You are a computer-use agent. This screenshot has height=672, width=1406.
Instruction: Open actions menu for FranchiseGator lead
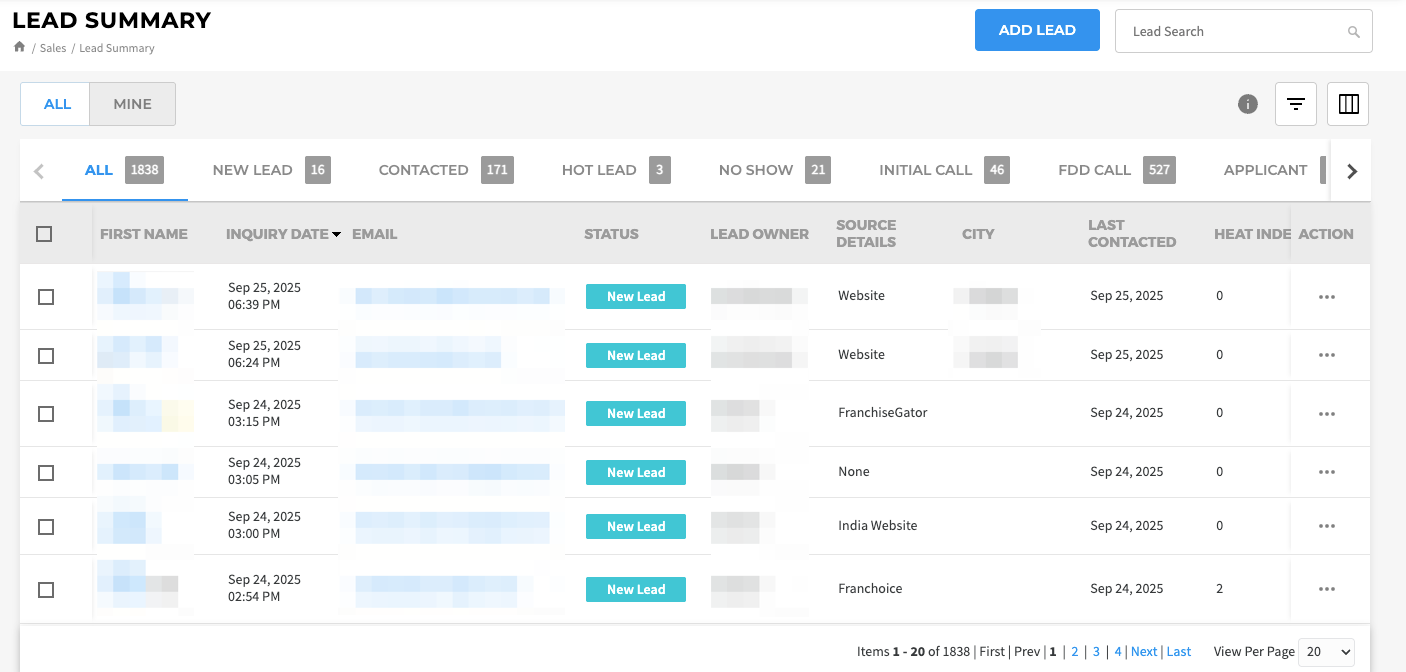coord(1327,414)
